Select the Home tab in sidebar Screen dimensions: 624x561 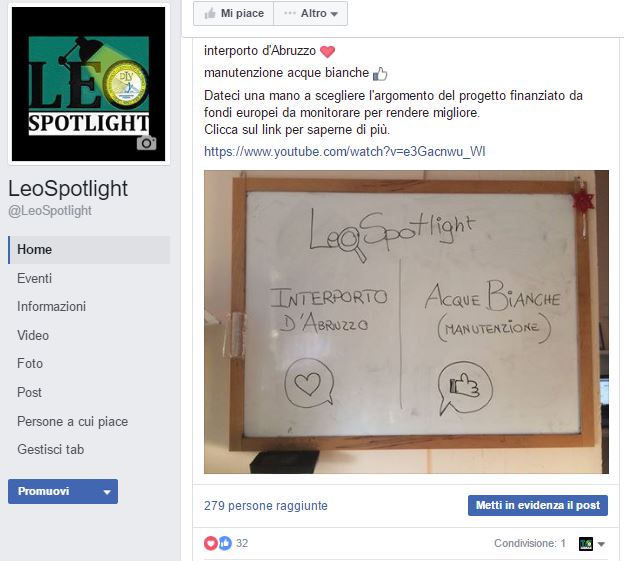point(89,250)
